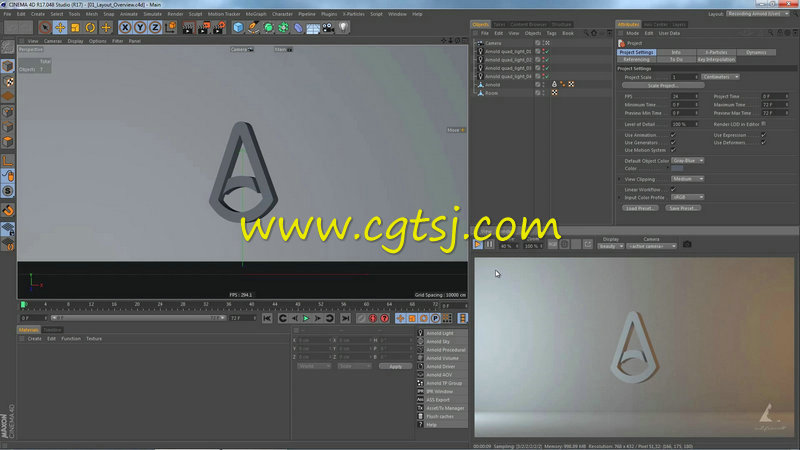Screen dimensions: 800x450
Task: Click the timeline frame 36 marker
Action: (229, 304)
